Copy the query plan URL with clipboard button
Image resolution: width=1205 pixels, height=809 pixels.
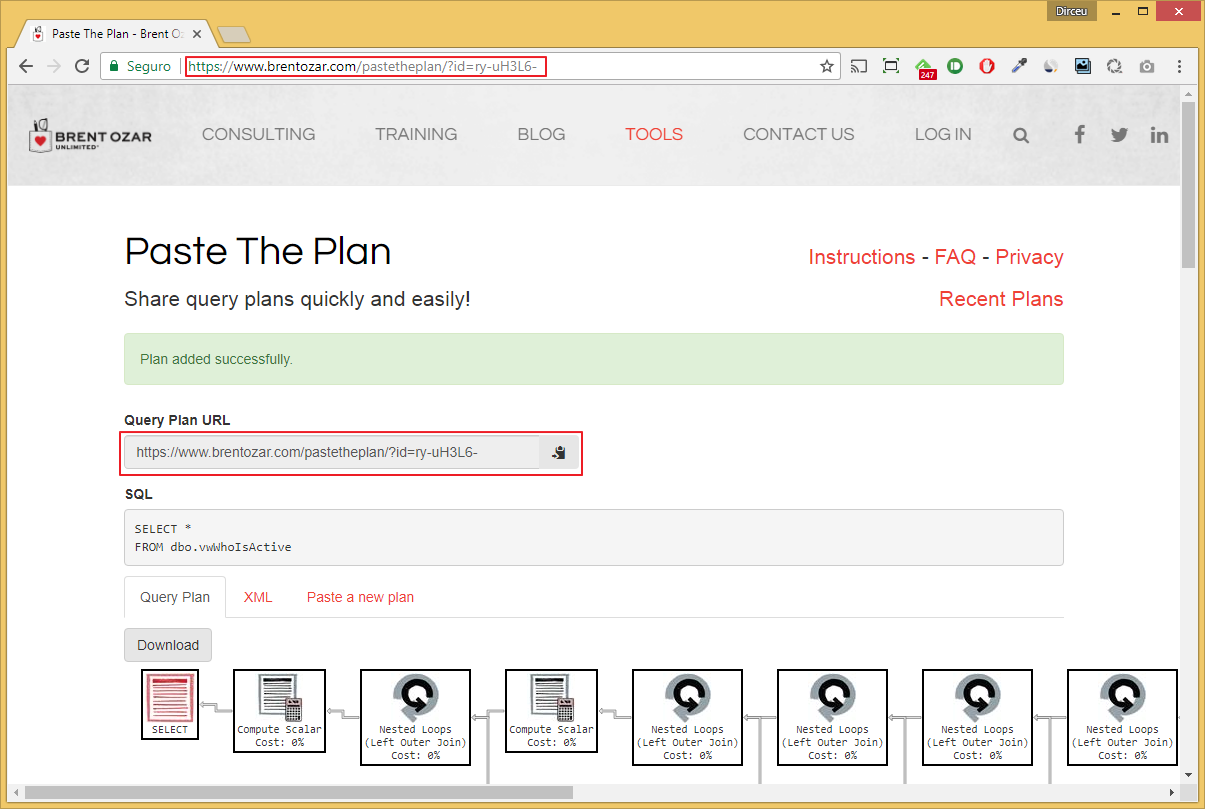click(559, 452)
